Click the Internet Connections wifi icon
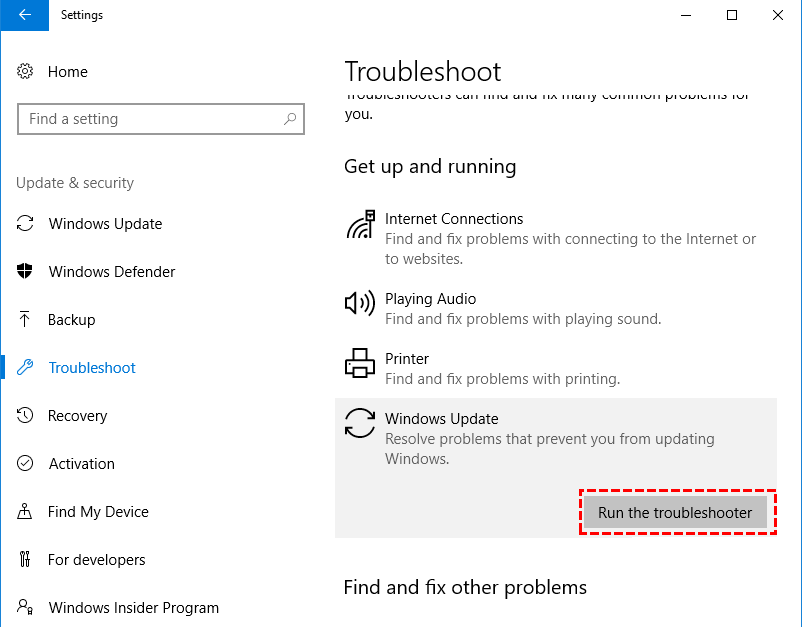This screenshot has height=627, width=802. tap(360, 226)
